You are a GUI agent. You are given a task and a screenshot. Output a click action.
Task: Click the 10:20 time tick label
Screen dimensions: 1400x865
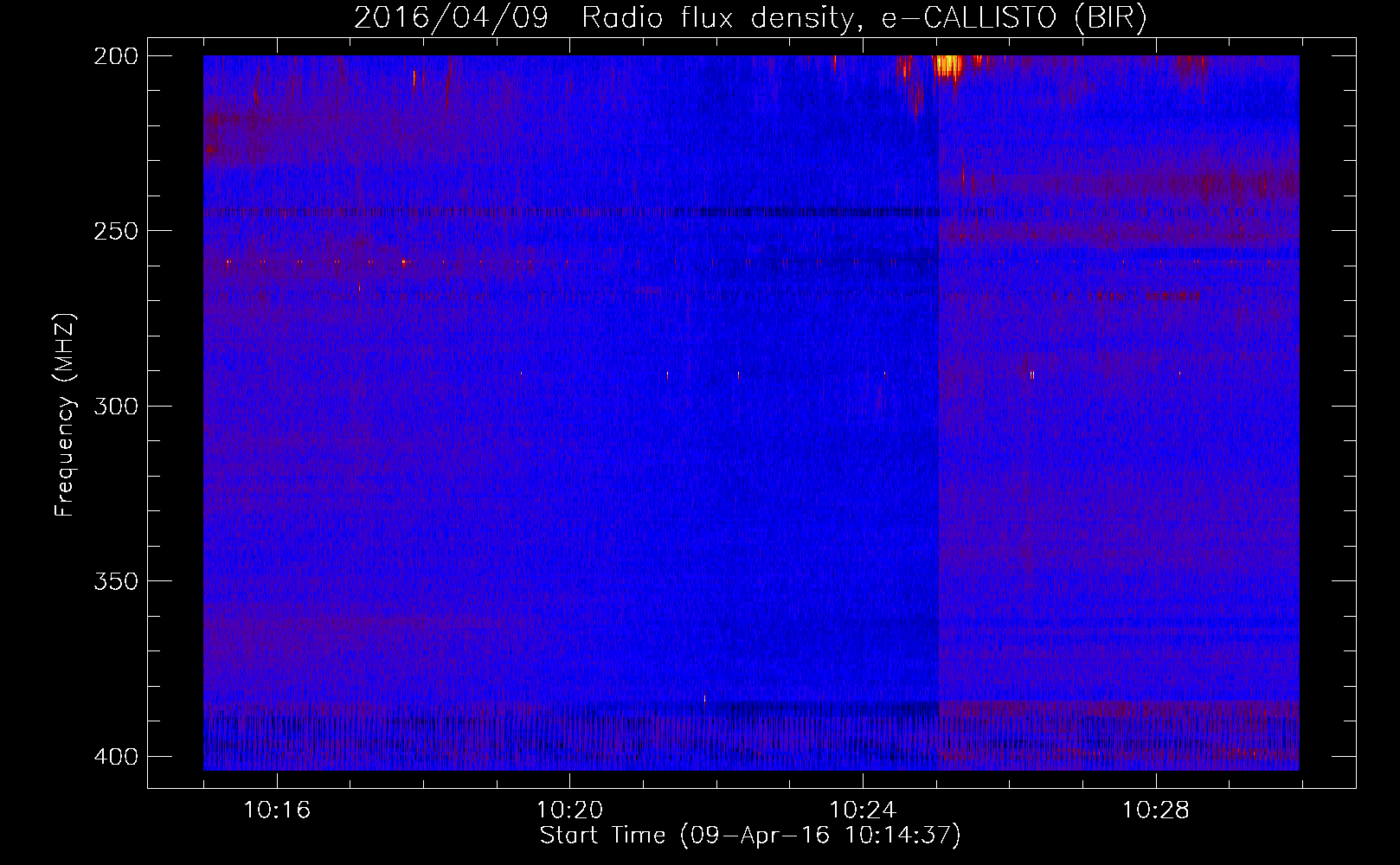(569, 811)
